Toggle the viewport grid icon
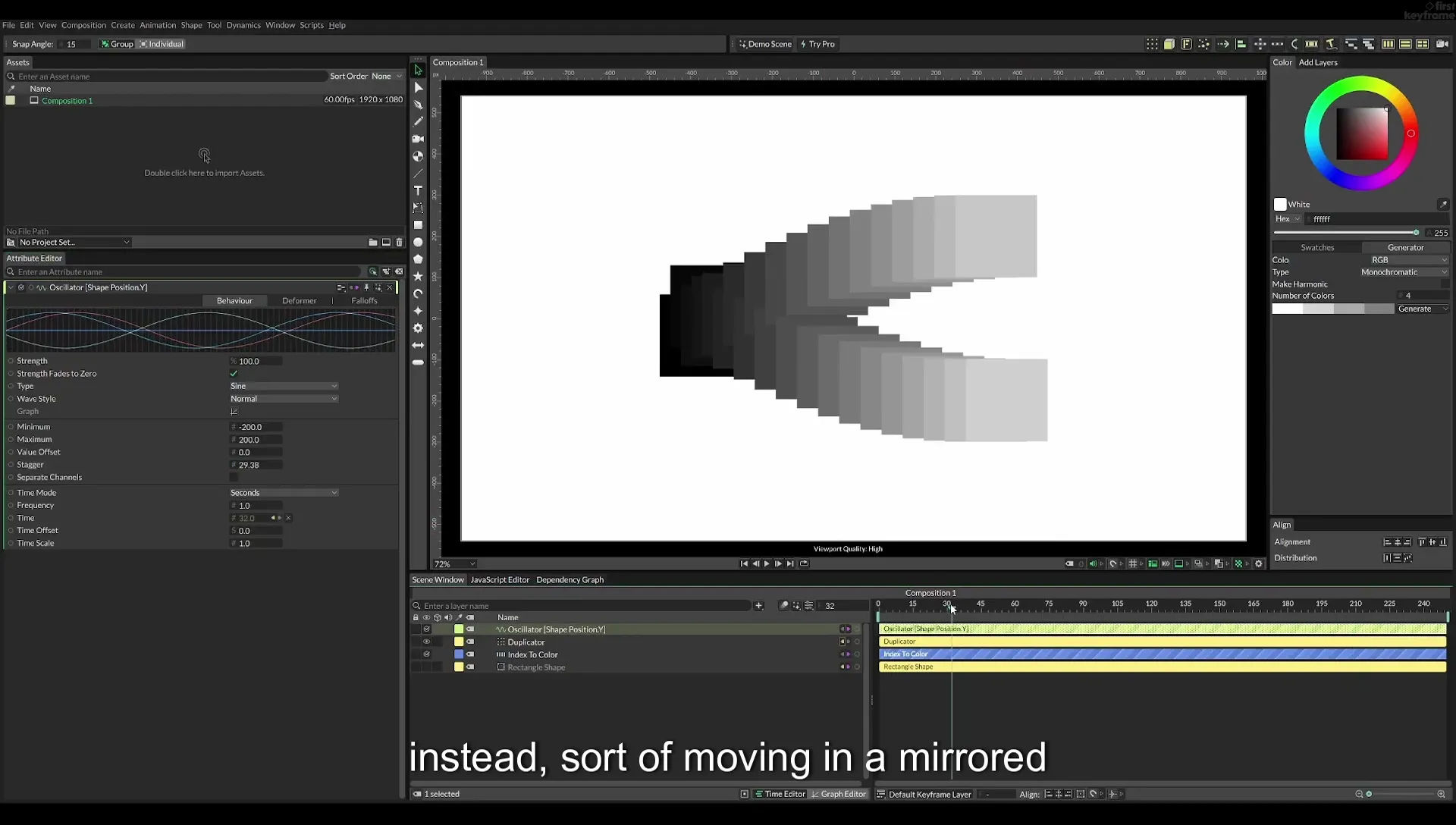 1132,563
